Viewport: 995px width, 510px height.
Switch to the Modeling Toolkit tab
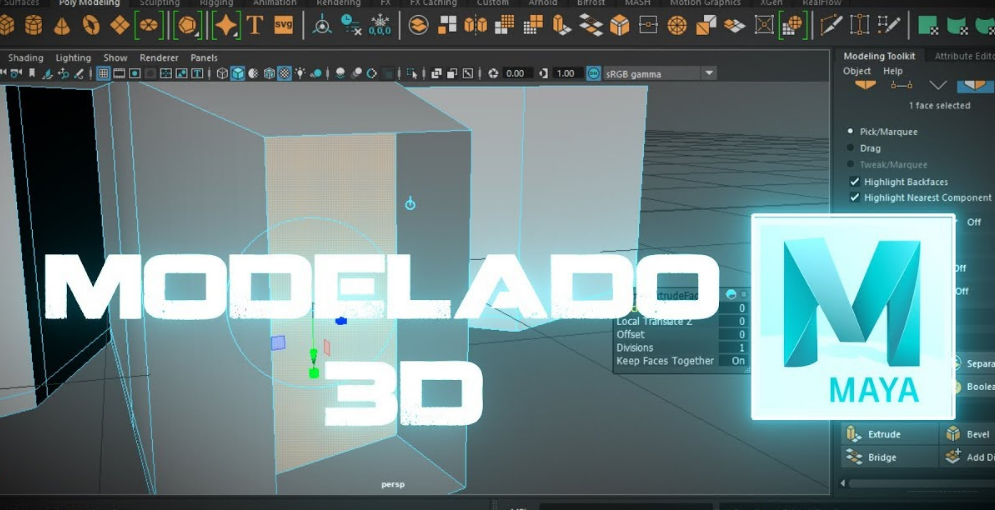tap(879, 56)
